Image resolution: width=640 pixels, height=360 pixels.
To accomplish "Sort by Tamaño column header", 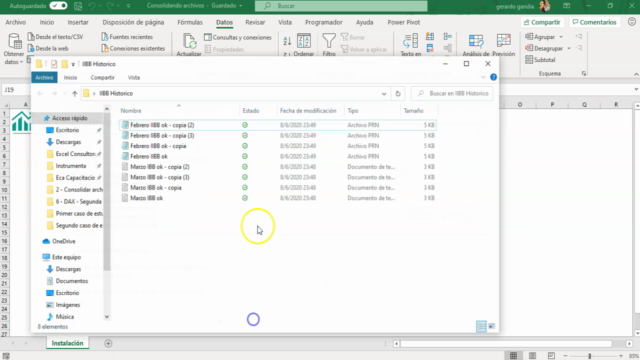I will (413, 111).
